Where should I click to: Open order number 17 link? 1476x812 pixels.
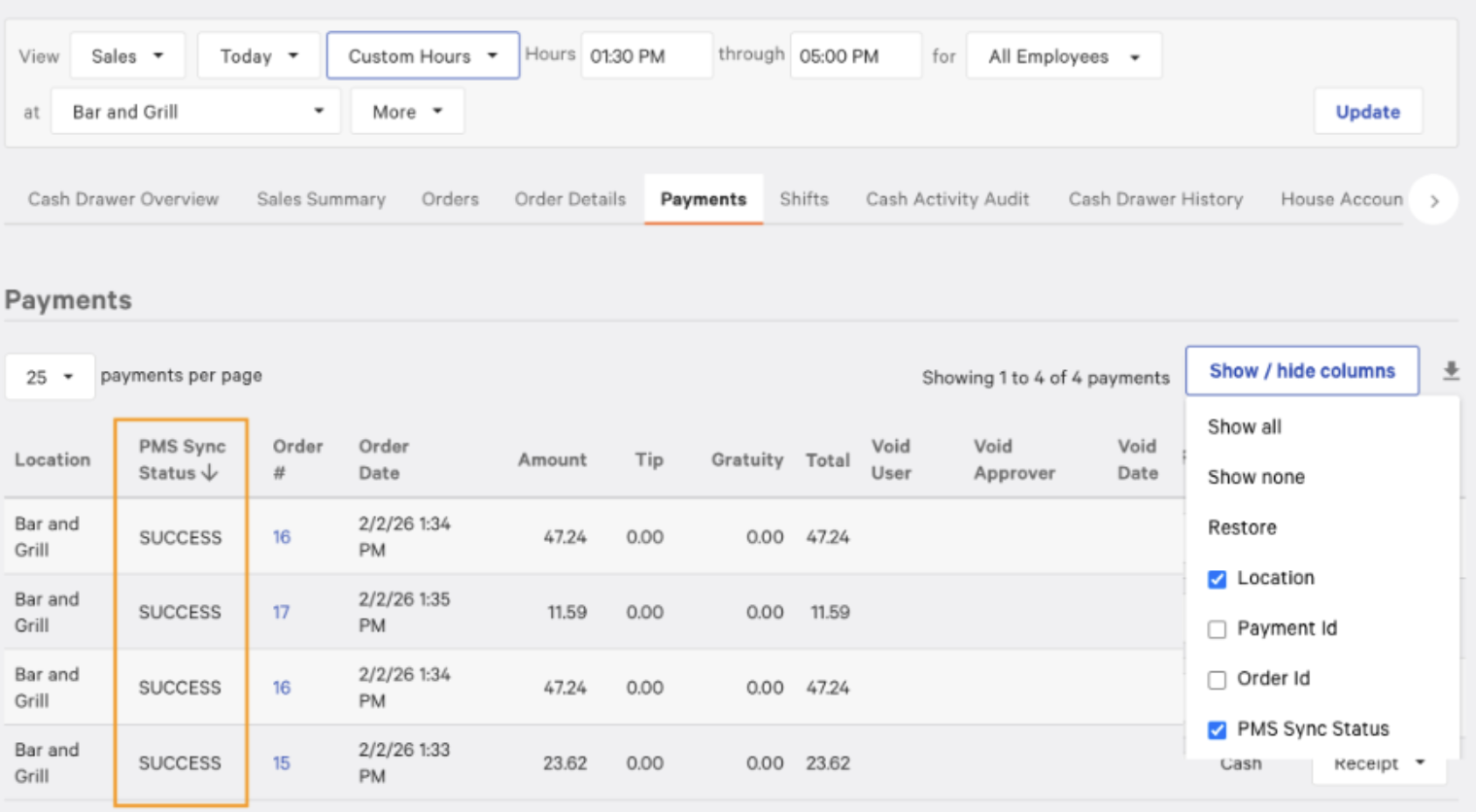pyautogui.click(x=281, y=613)
